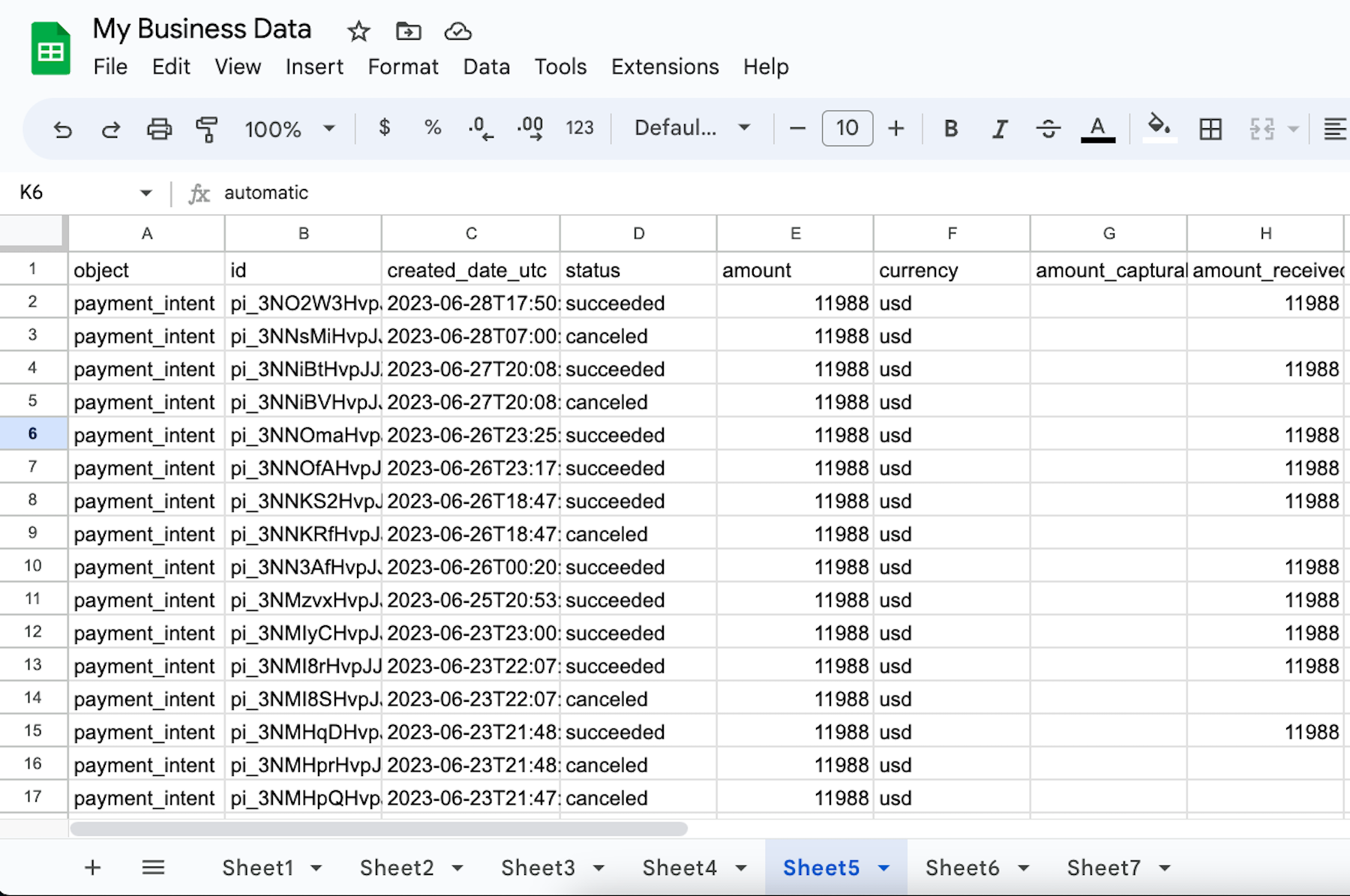Star the My Business Data document
Image resolution: width=1350 pixels, height=896 pixels.
click(358, 31)
